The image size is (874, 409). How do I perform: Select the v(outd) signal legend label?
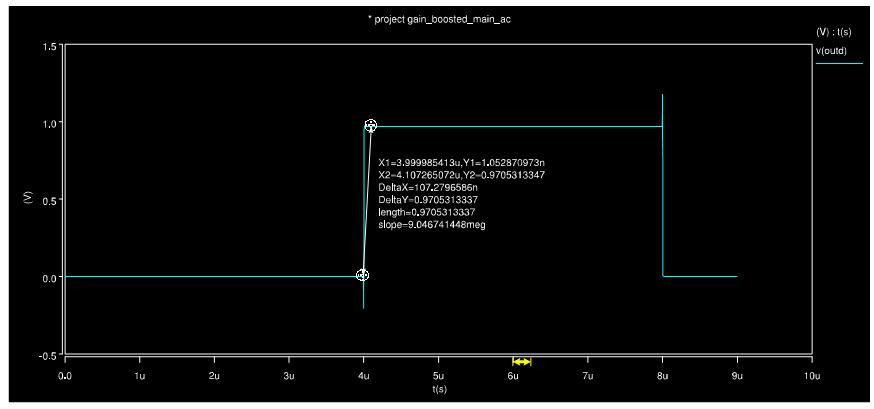click(x=831, y=51)
